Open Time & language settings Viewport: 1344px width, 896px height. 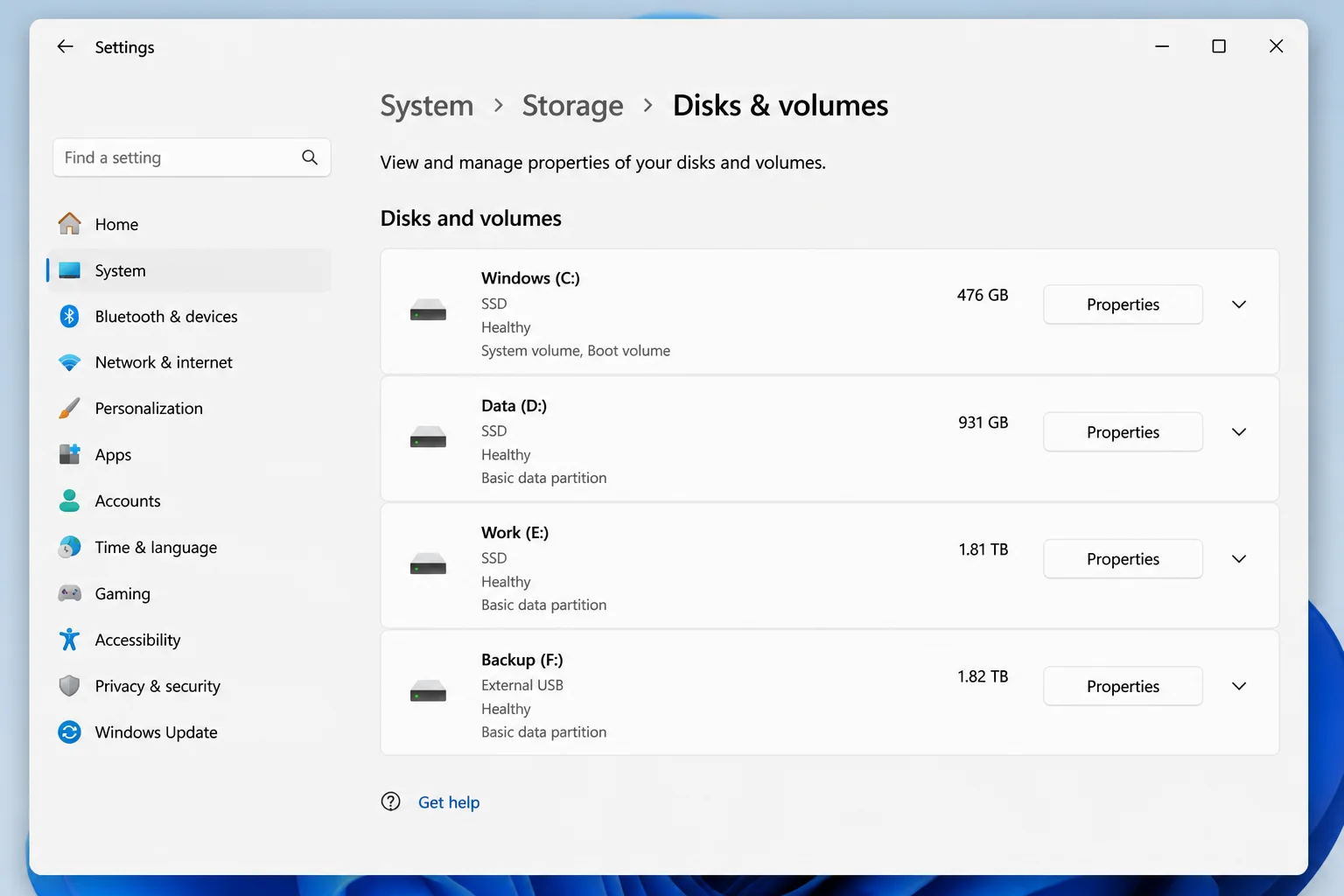coord(189,547)
